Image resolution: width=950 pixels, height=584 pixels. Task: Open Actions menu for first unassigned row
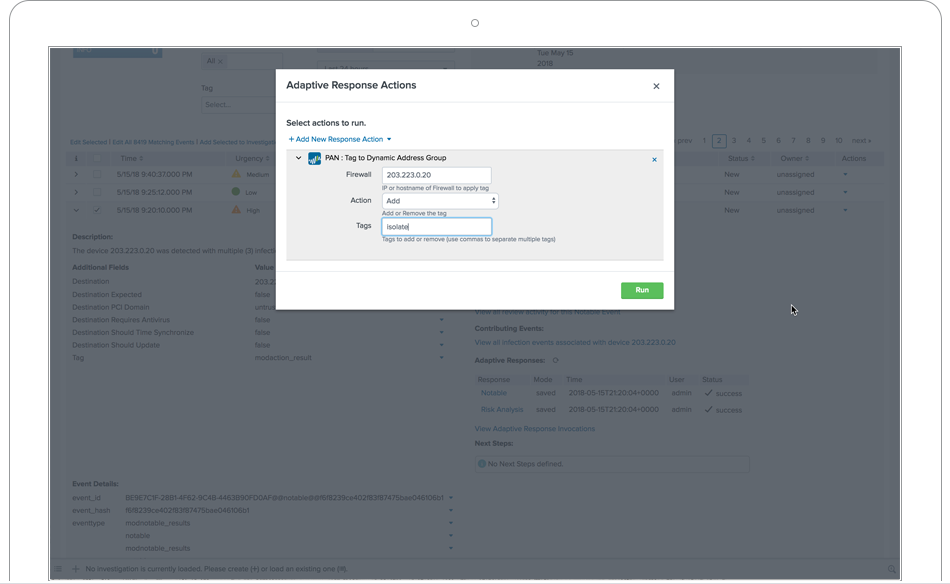[845, 174]
